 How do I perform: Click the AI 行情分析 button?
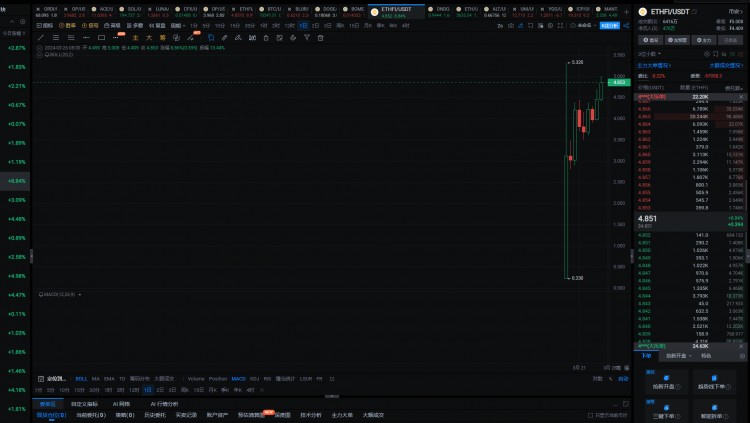(x=166, y=403)
